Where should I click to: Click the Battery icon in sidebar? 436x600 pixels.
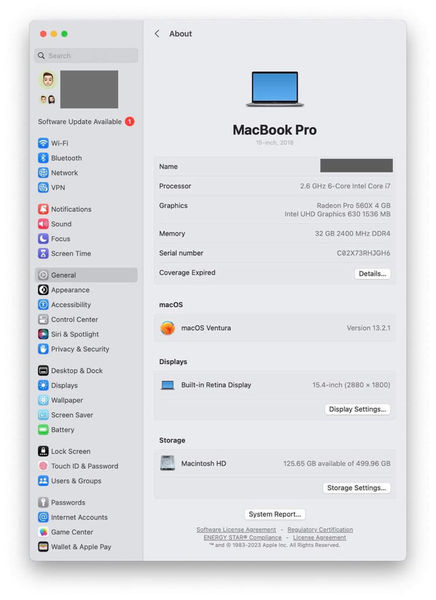tap(43, 430)
